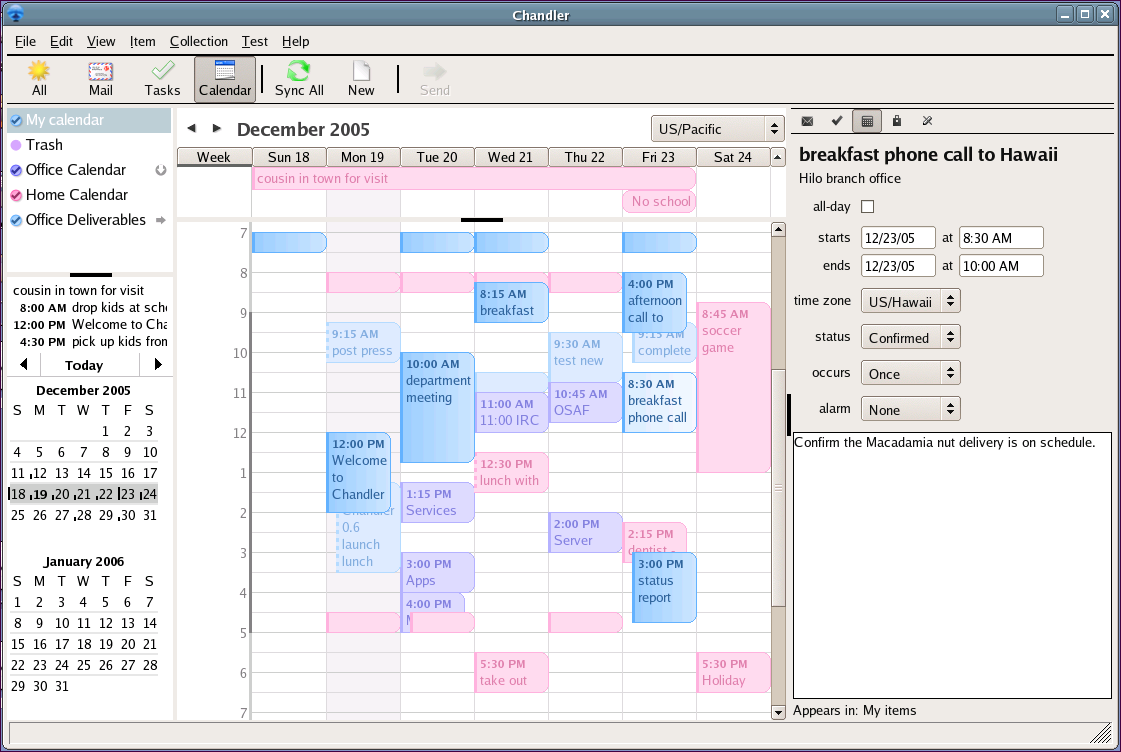Open the Tasks view

pyautogui.click(x=162, y=79)
